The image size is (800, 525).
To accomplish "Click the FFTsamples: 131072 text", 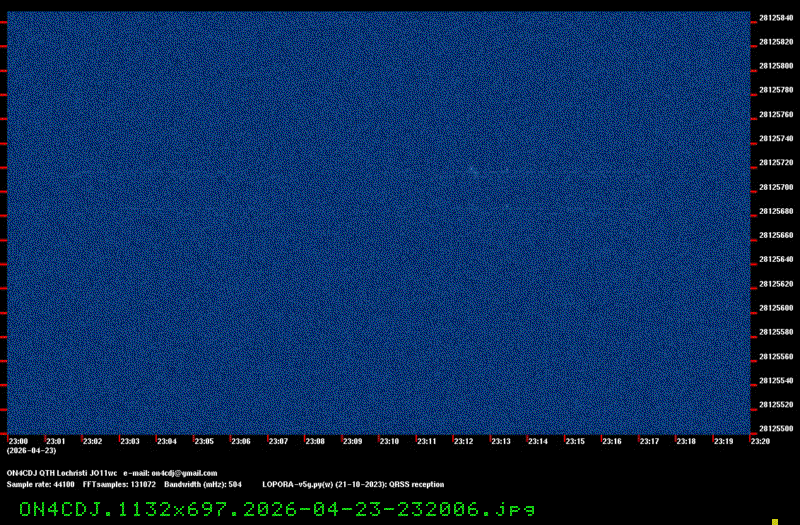I will [119, 485].
